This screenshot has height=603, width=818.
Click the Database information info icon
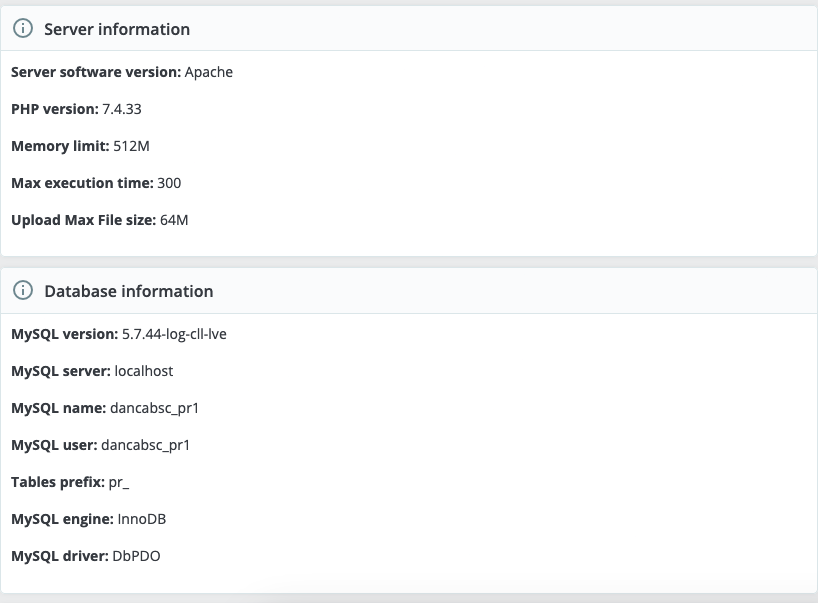point(23,291)
